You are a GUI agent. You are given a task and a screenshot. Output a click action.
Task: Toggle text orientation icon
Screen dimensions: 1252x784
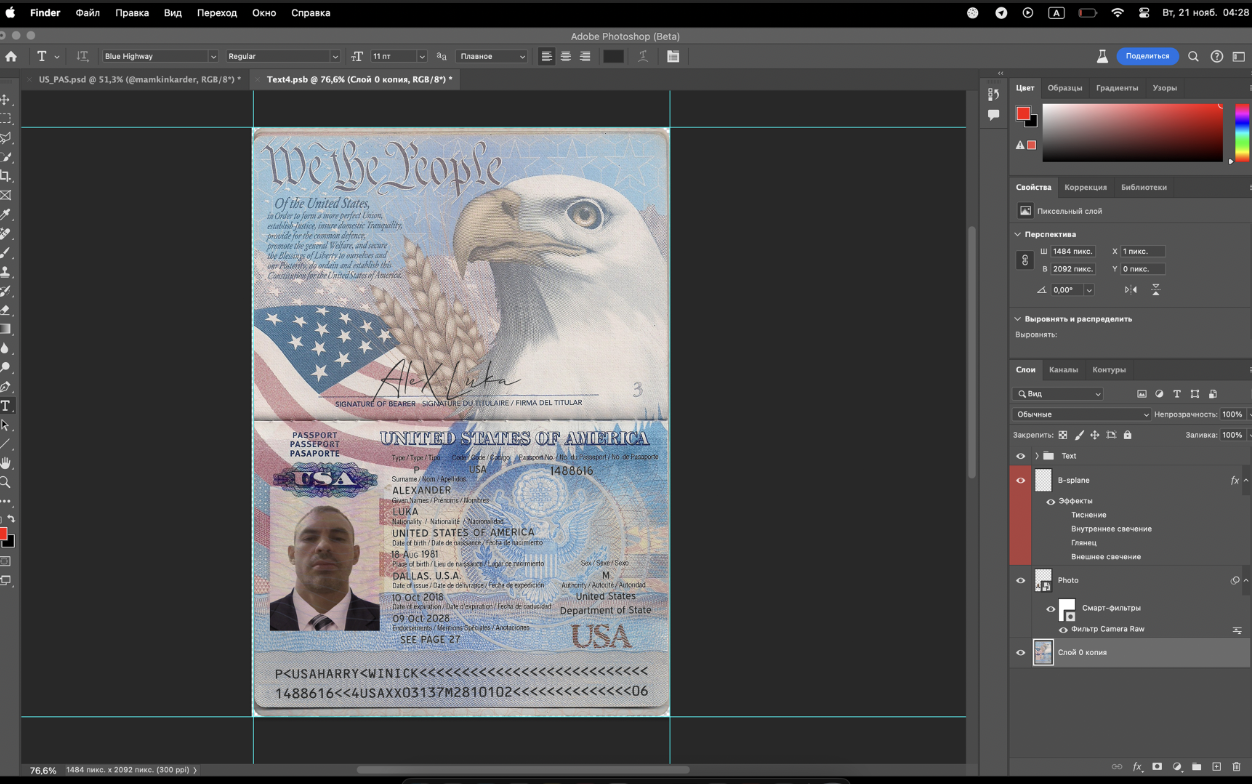82,57
